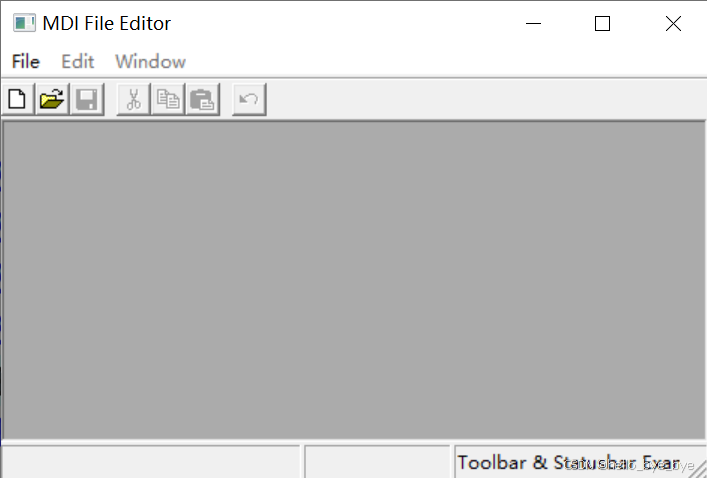Click the clipboard Paste icon
707x478 pixels.
[203, 99]
